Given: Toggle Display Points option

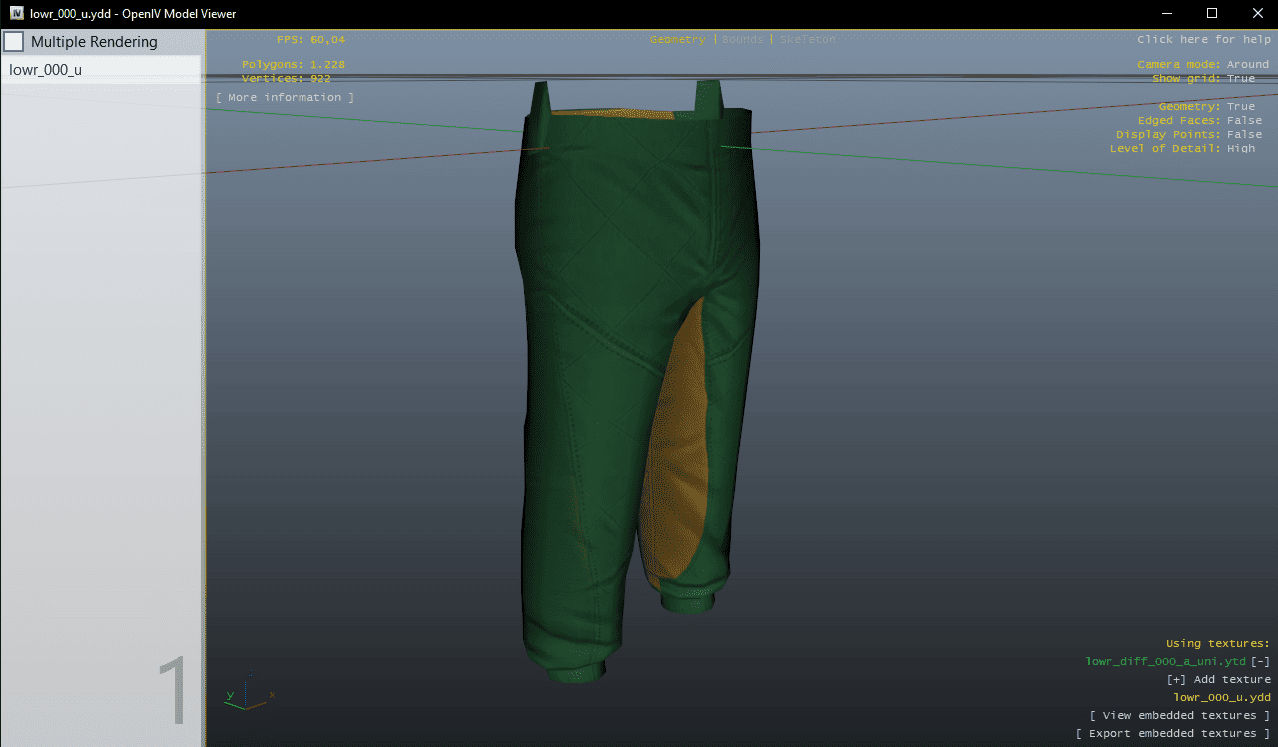Looking at the screenshot, I should [x=1244, y=134].
